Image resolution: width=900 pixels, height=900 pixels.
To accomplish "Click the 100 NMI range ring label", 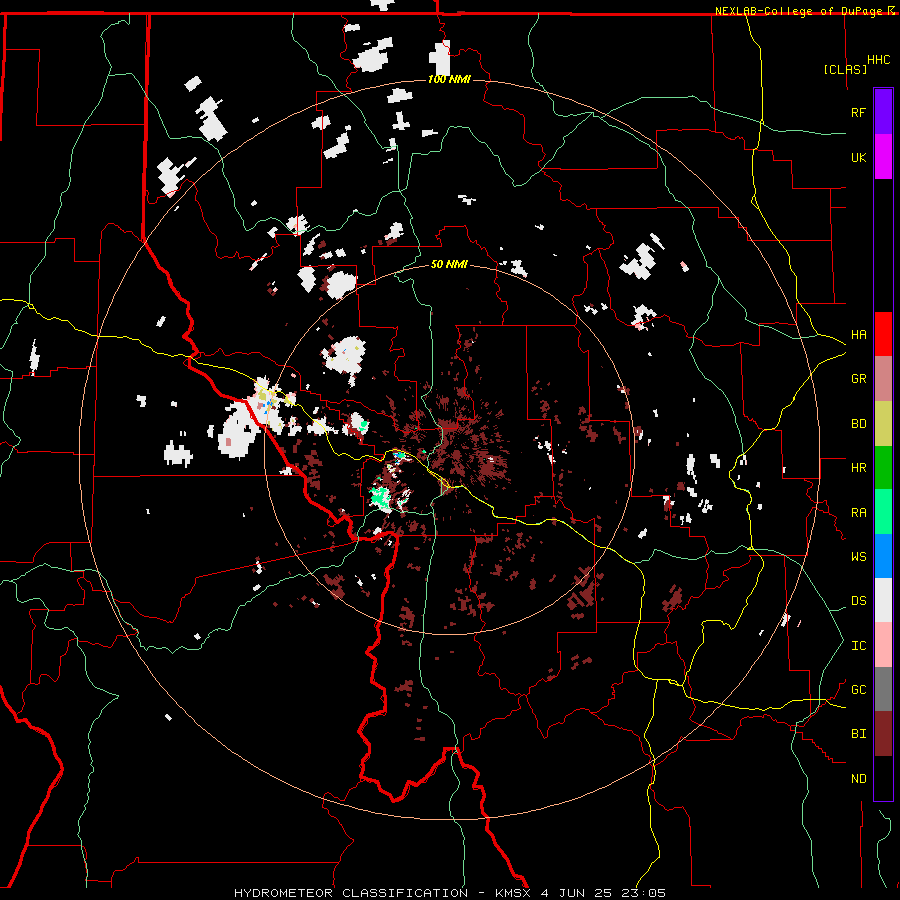I will pyautogui.click(x=449, y=79).
